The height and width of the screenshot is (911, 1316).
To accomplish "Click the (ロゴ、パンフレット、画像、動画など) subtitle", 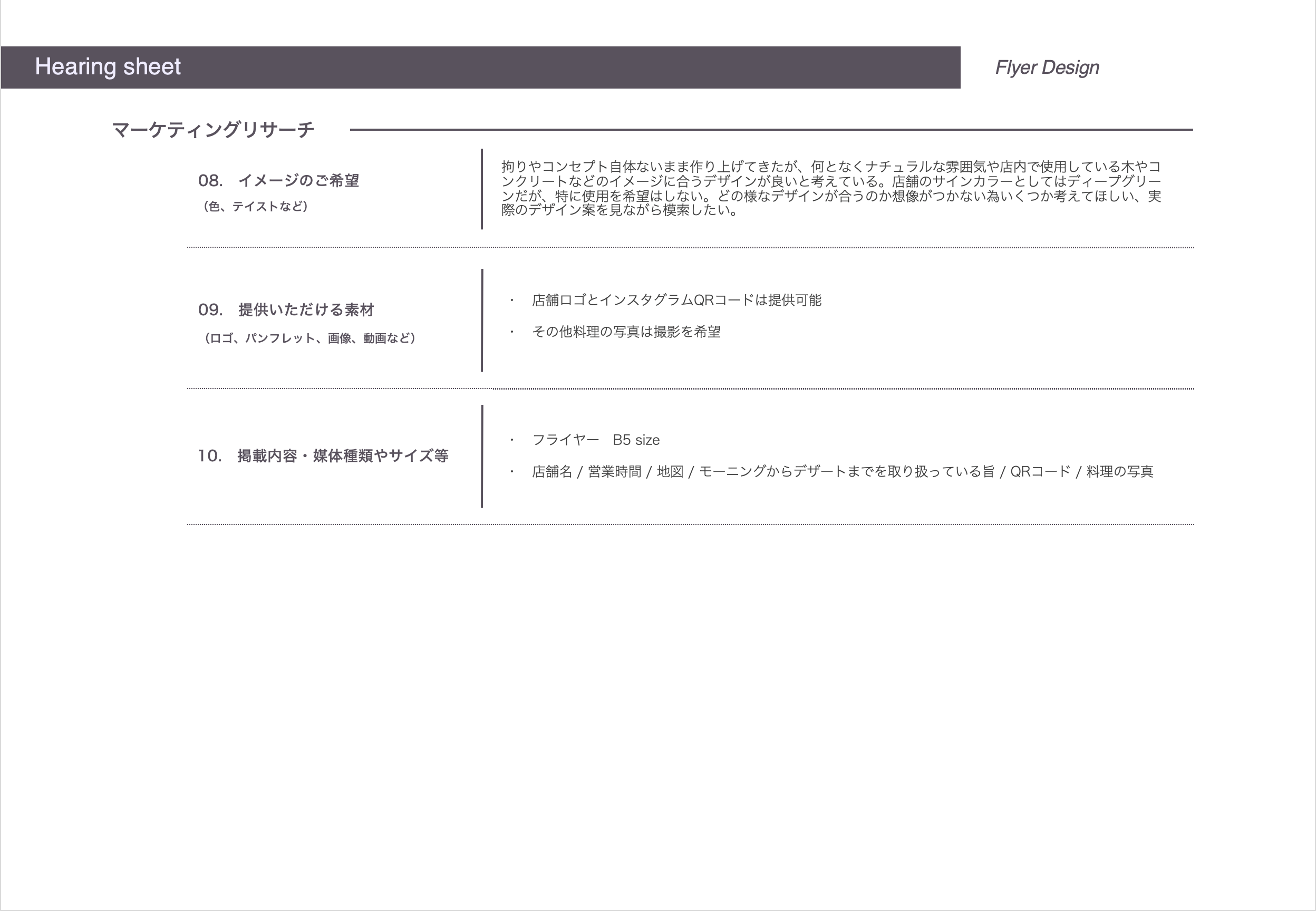I will click(x=309, y=338).
